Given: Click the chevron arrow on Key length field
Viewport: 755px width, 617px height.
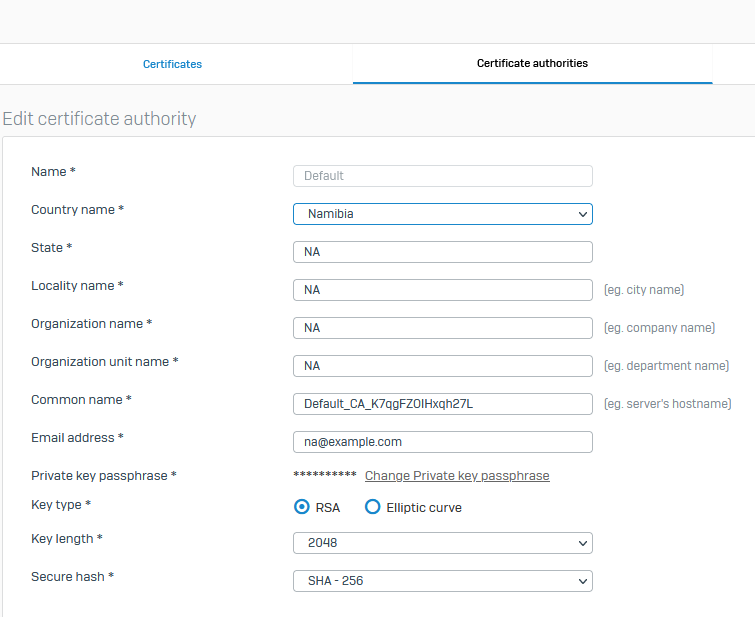Looking at the screenshot, I should [583, 543].
